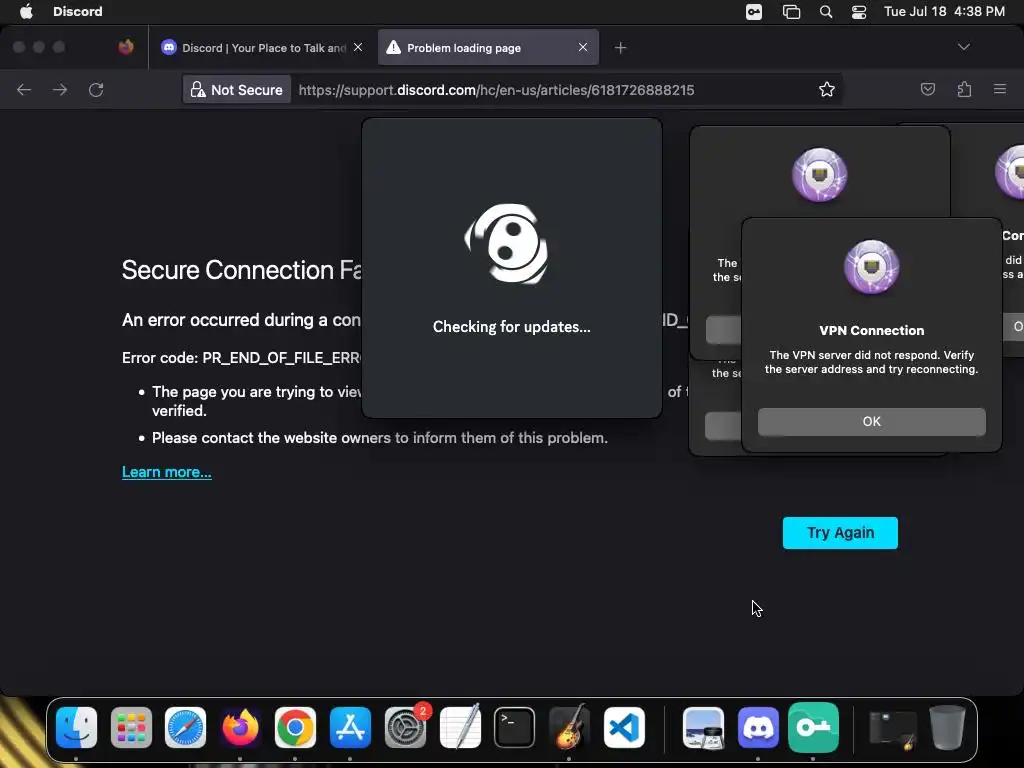
Task: Go back to the previous page
Action: [24, 89]
